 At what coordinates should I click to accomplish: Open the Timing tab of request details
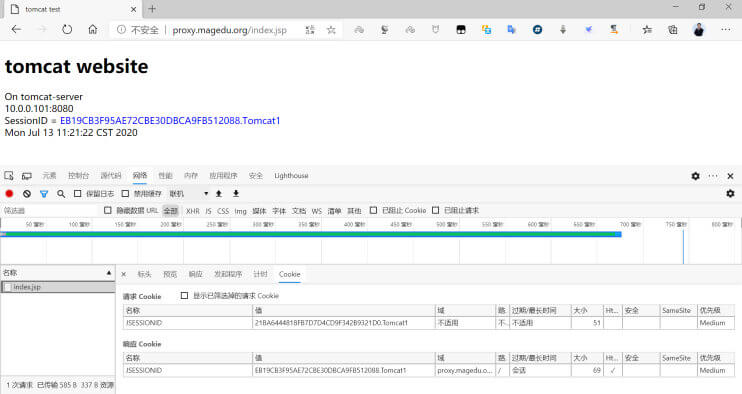[260, 274]
